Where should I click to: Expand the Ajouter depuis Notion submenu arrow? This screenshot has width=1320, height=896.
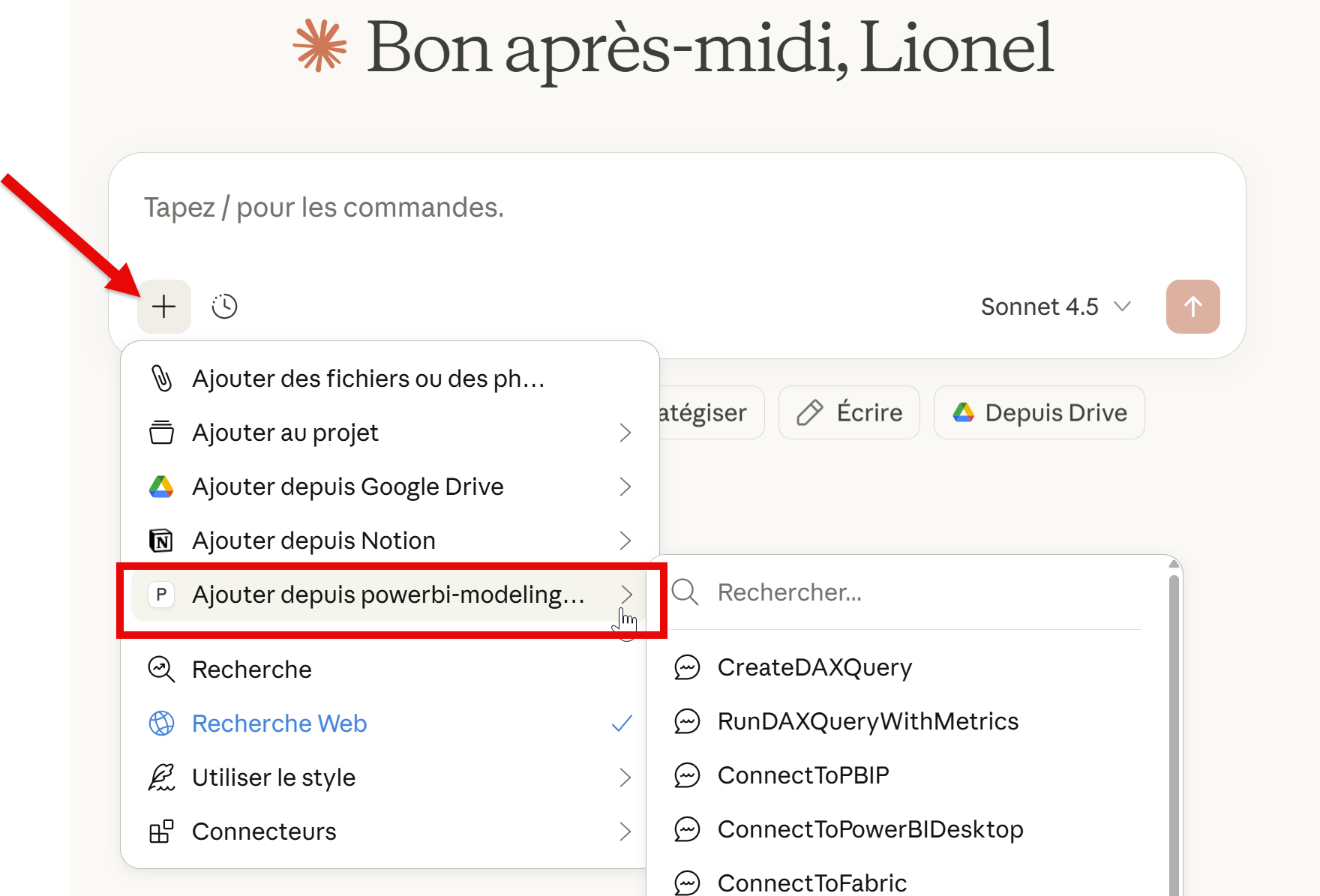[625, 541]
